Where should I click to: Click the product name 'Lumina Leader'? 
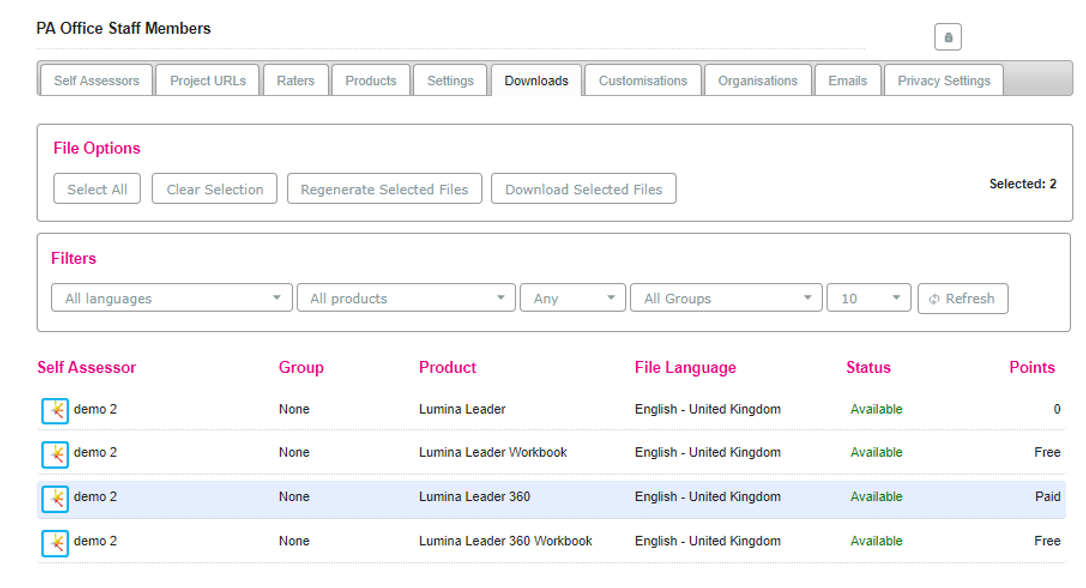point(462,409)
